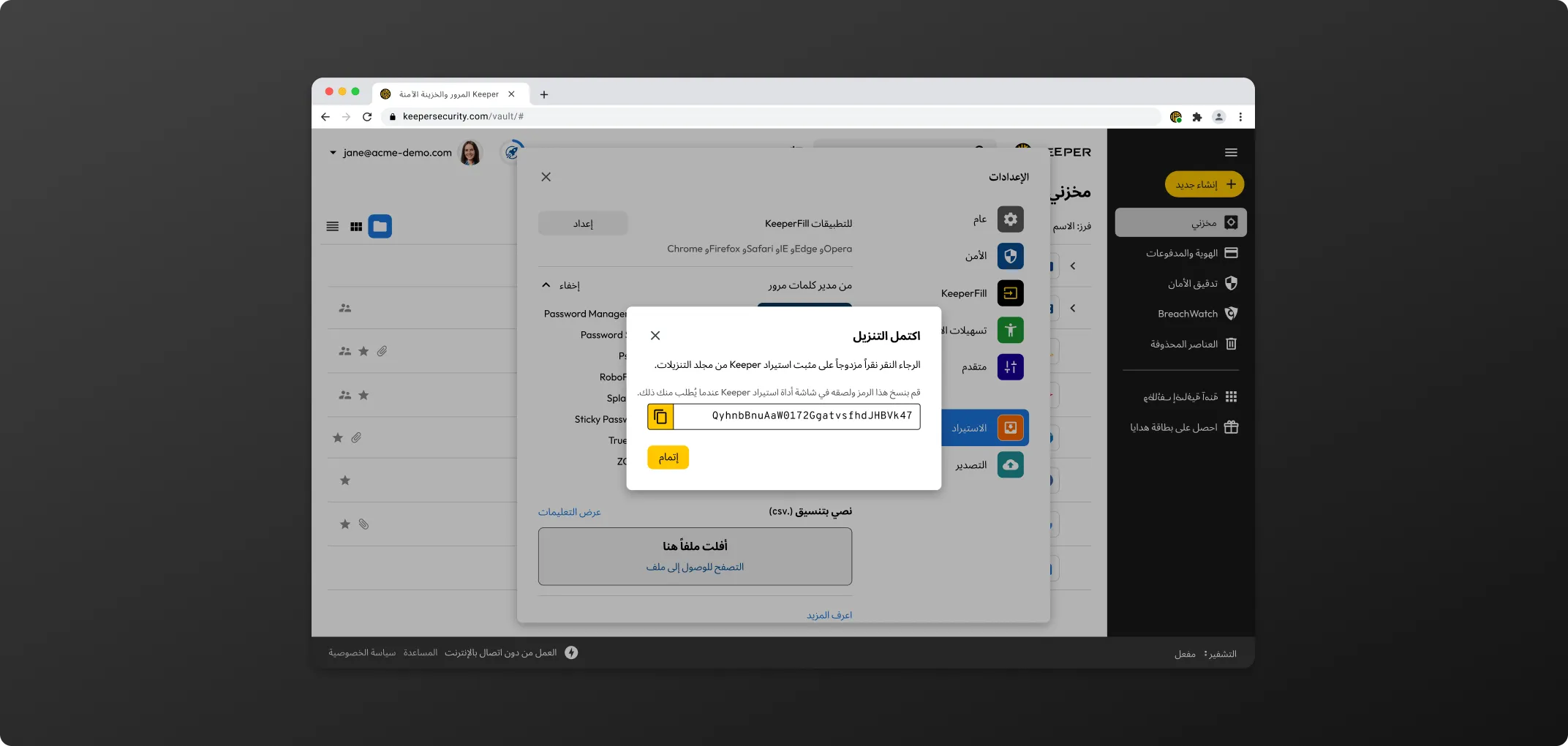The width and height of the screenshot is (1568, 746).
Task: Click the yellow إتمام done button
Action: point(668,458)
